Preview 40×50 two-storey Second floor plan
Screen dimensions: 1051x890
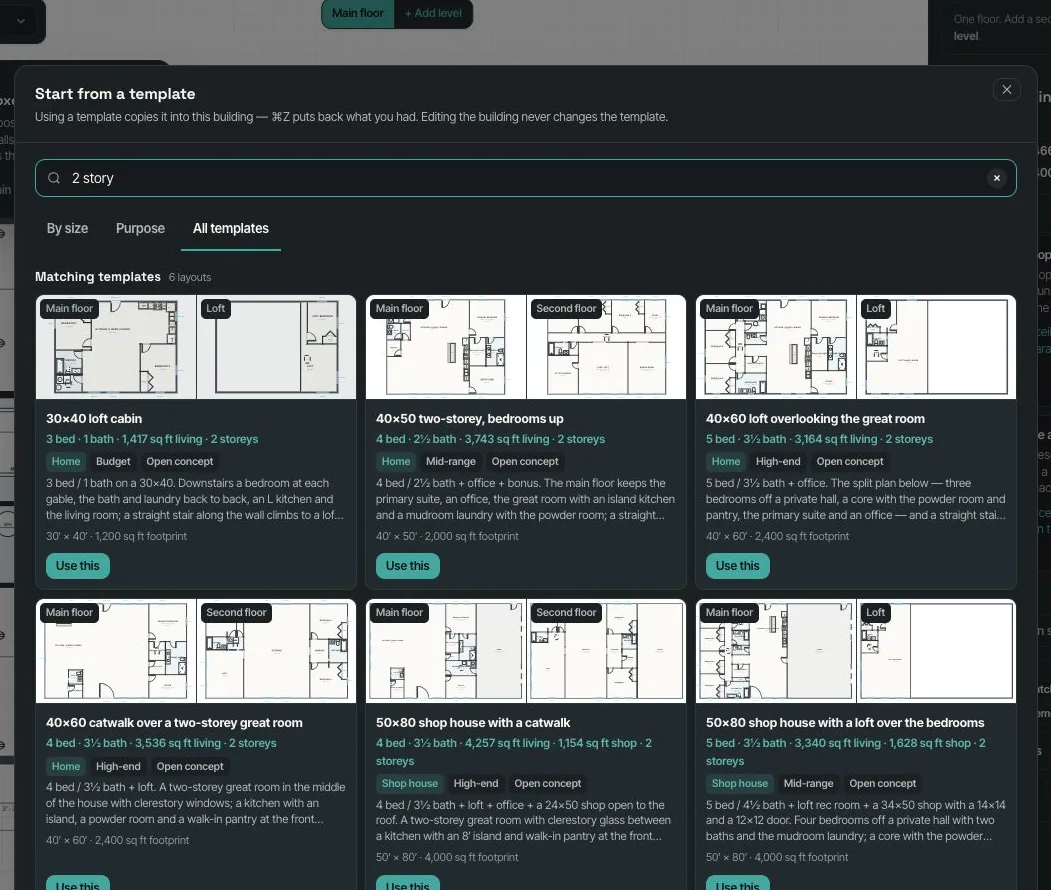pos(606,347)
